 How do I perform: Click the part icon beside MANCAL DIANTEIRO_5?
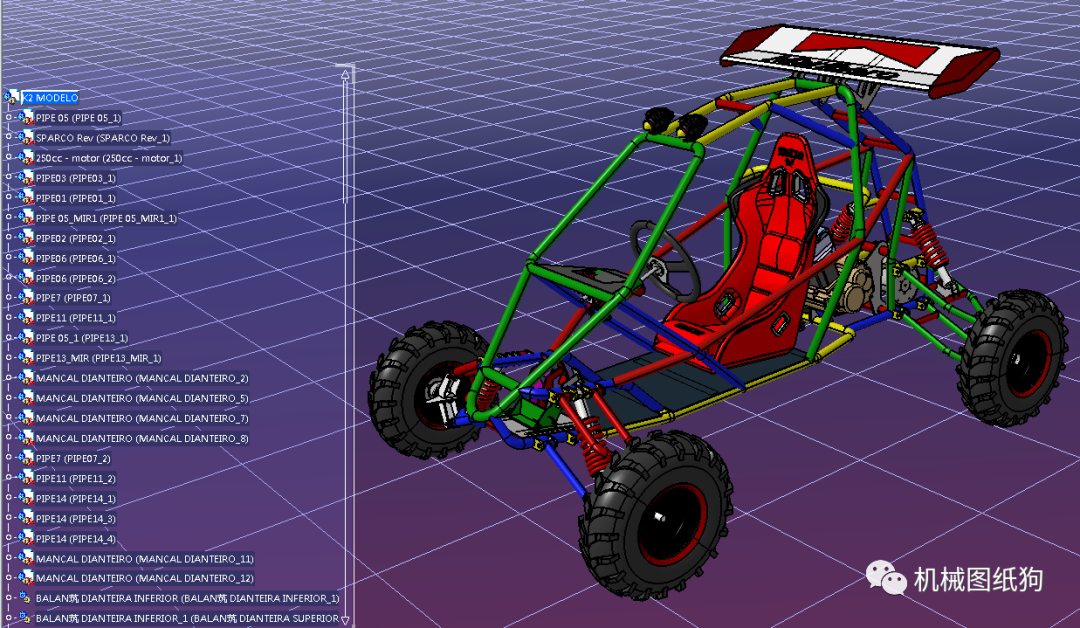point(25,398)
